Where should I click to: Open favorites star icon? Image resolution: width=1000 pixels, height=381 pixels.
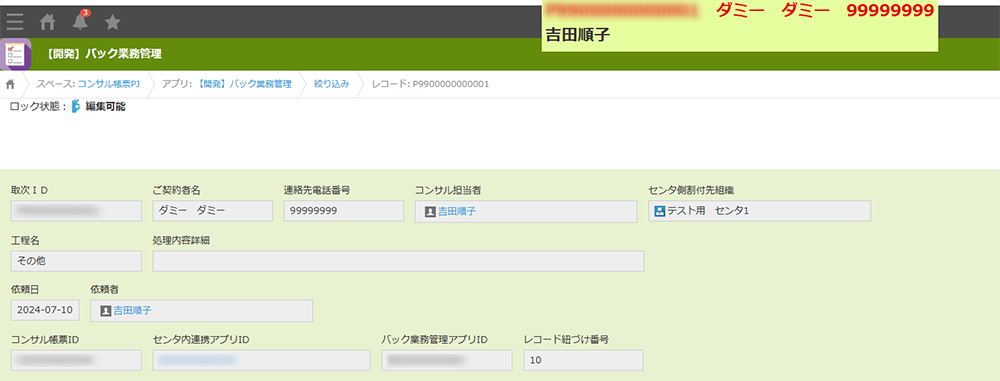[112, 22]
